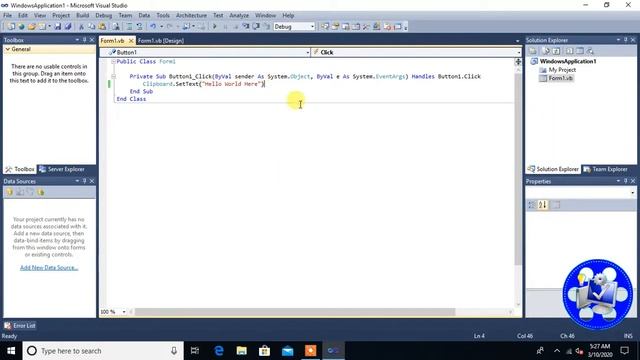Click the Start Debugging play icon

(x=215, y=27)
